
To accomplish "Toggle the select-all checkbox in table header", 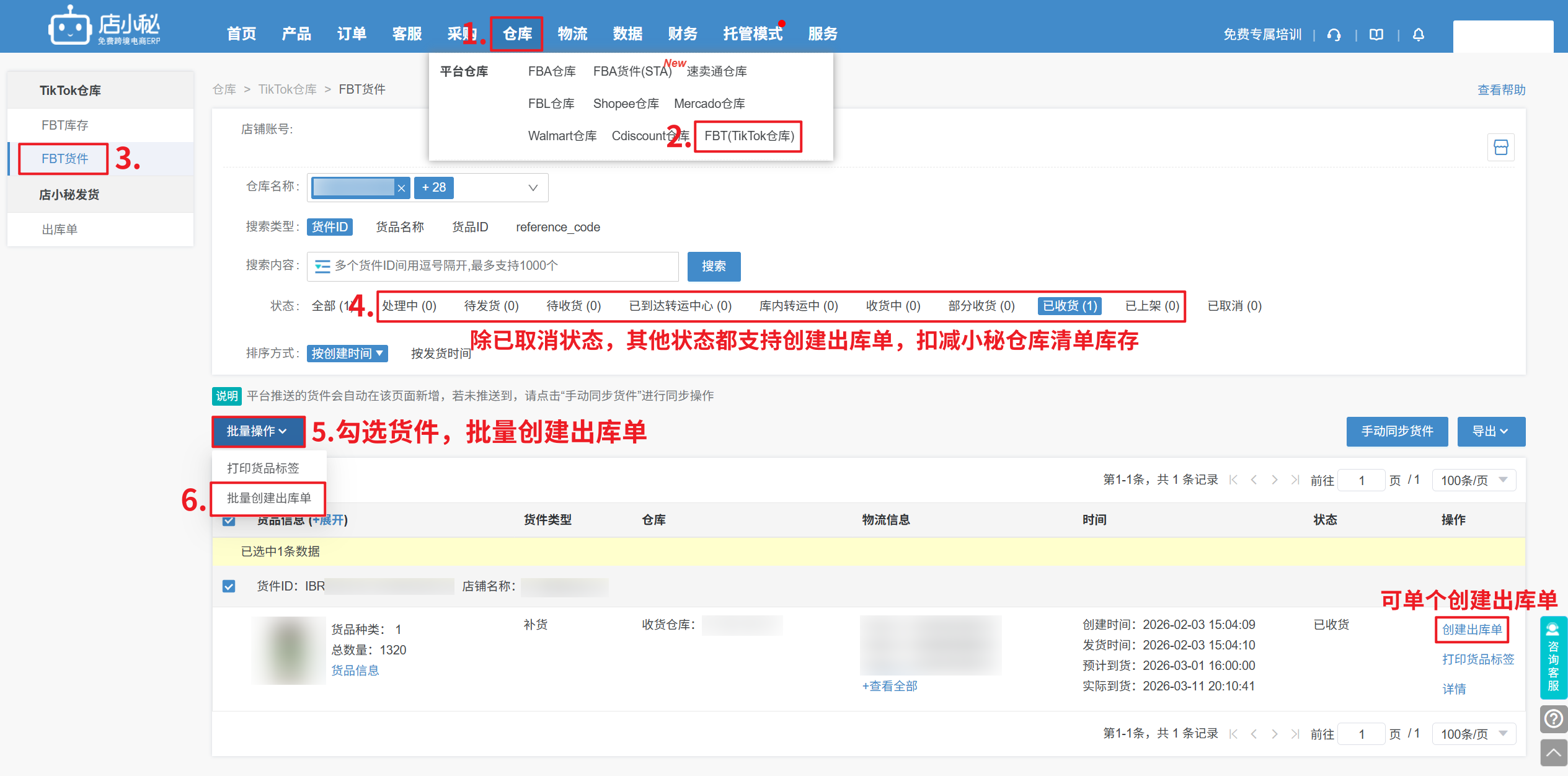I will (229, 521).
